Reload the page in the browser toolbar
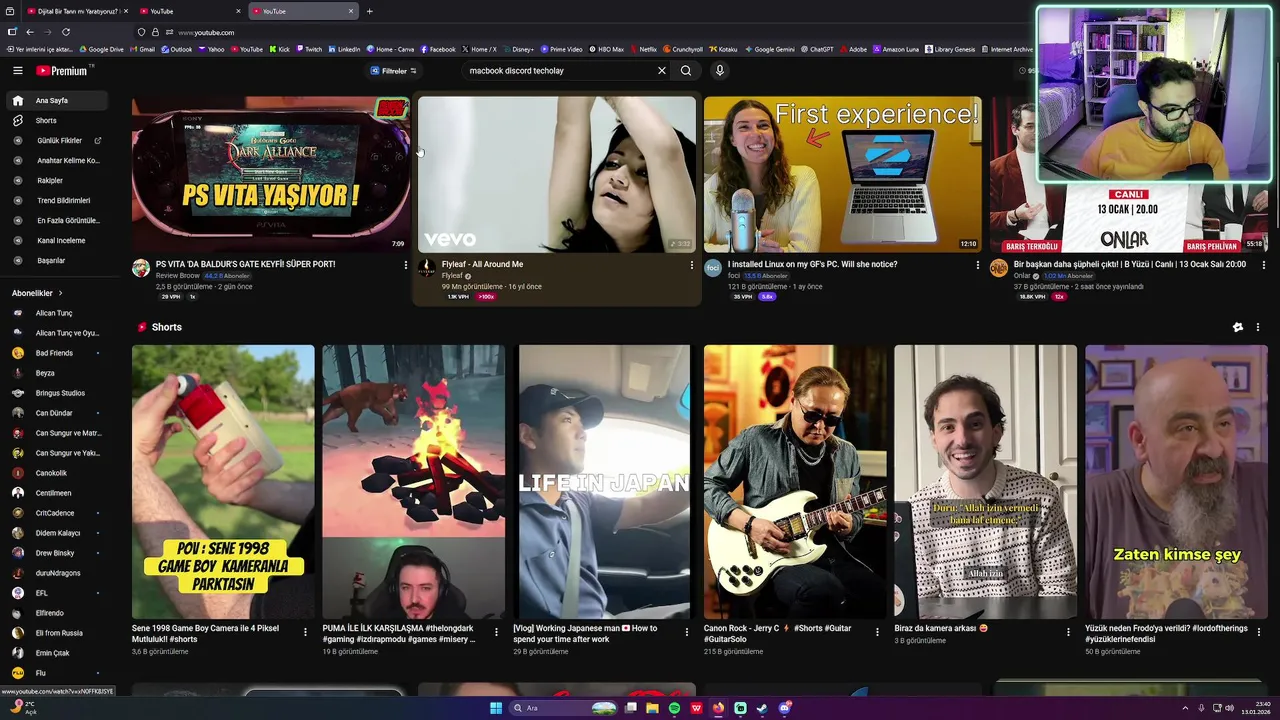This screenshot has width=1280, height=720. pos(66,32)
